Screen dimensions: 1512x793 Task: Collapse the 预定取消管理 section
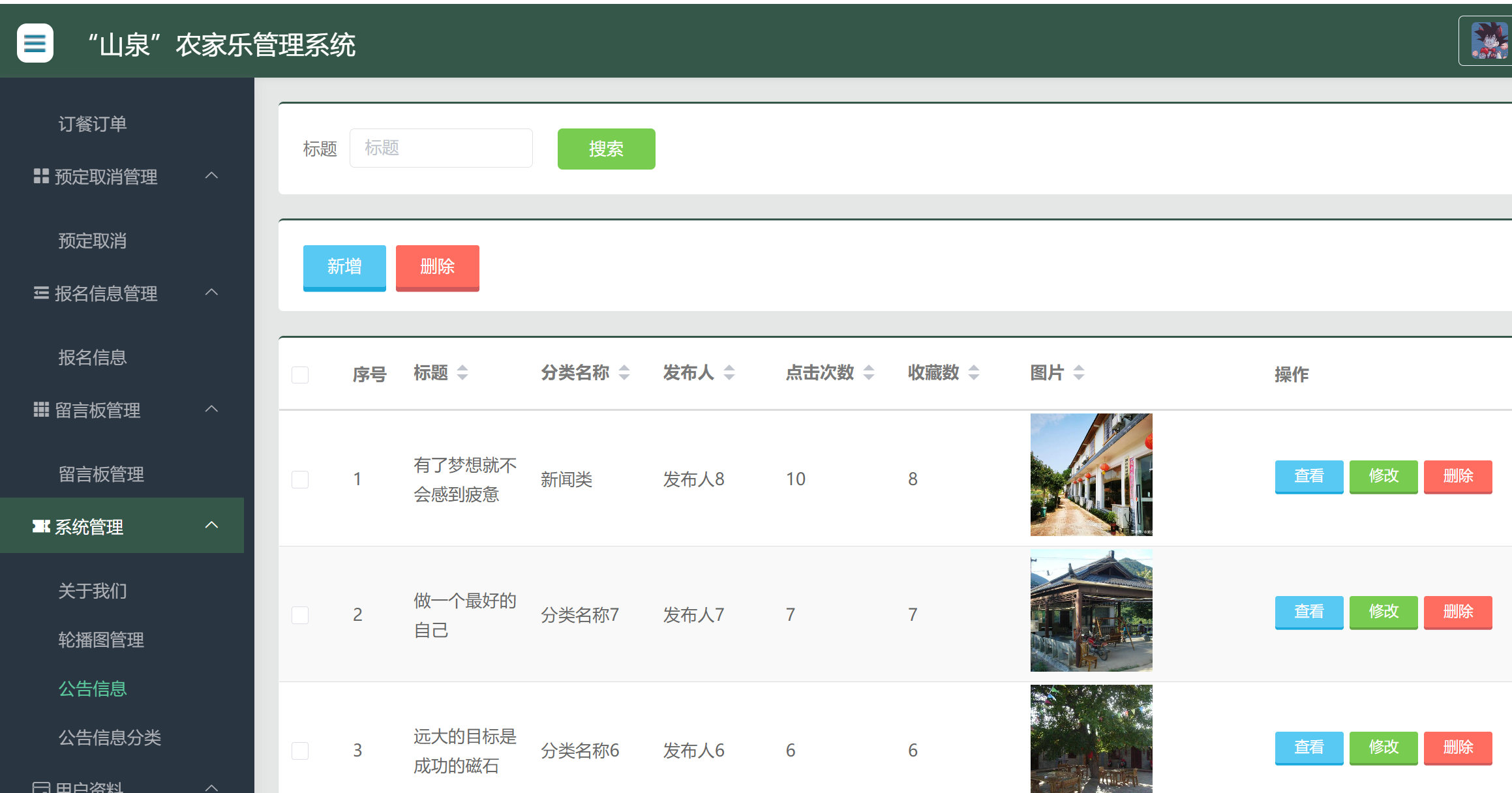(x=211, y=175)
